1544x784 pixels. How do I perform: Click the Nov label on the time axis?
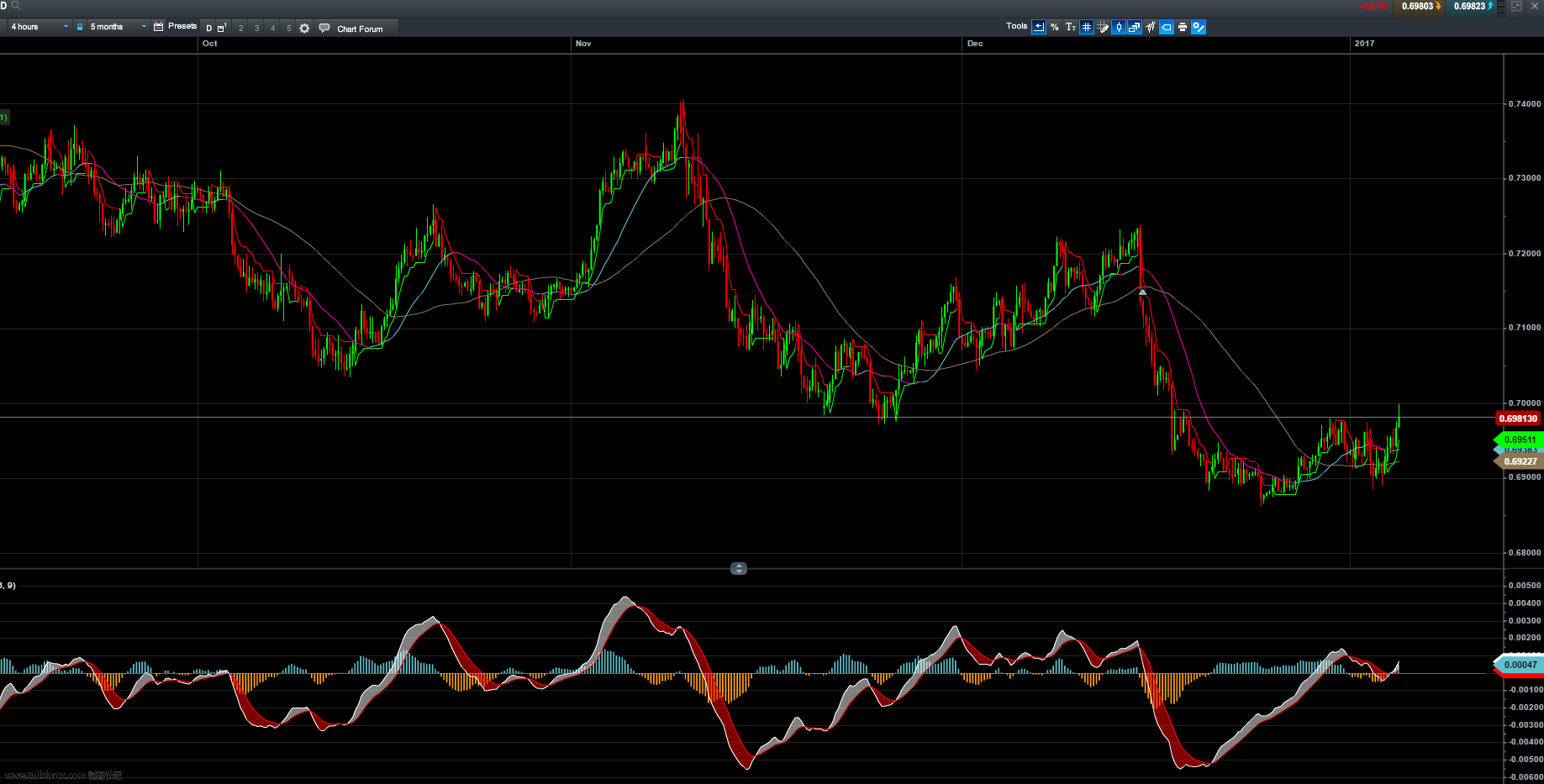coord(583,44)
